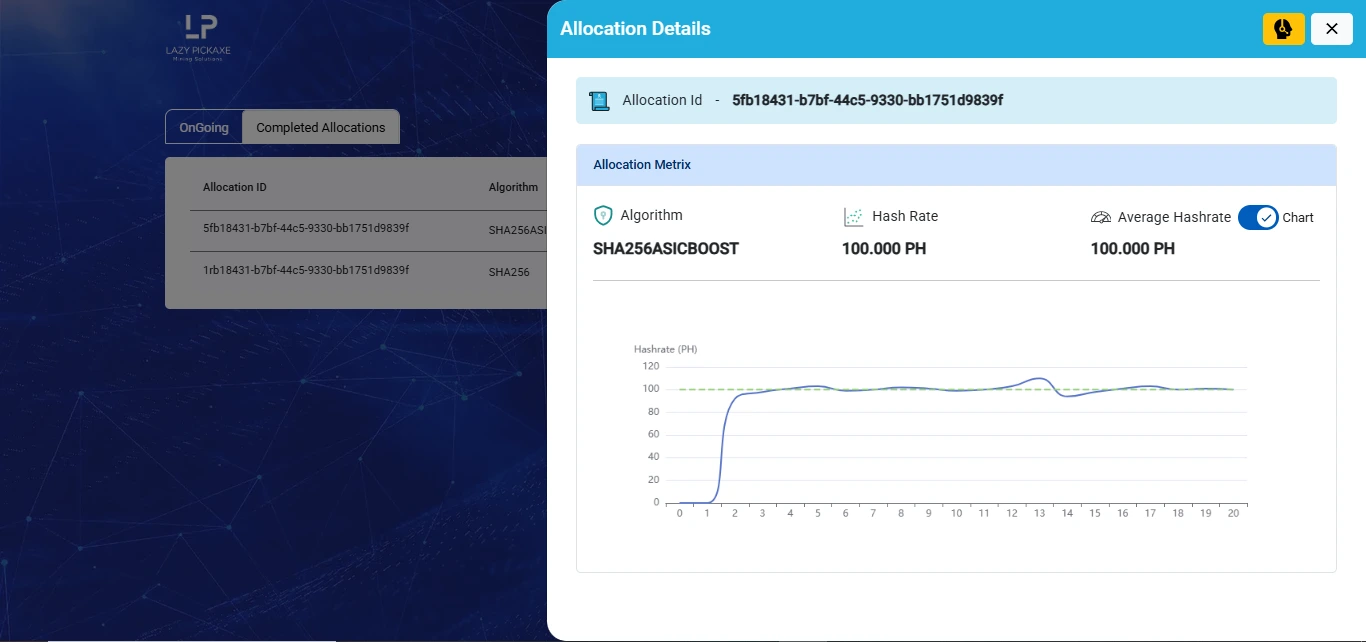Select the Completed Allocations tab
The height and width of the screenshot is (642, 1366).
(x=320, y=127)
